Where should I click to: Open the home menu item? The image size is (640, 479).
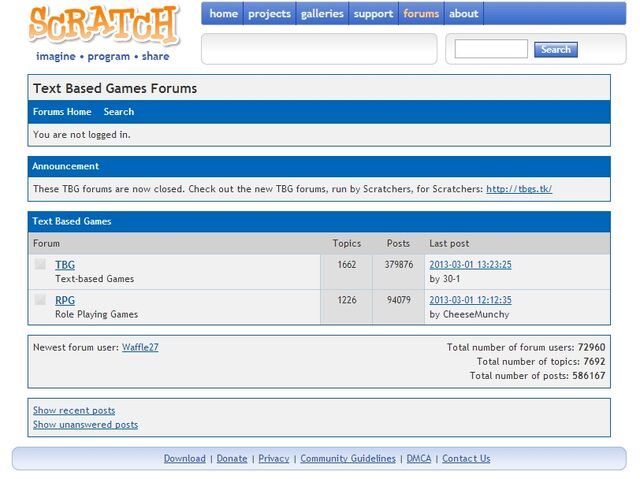tap(223, 13)
